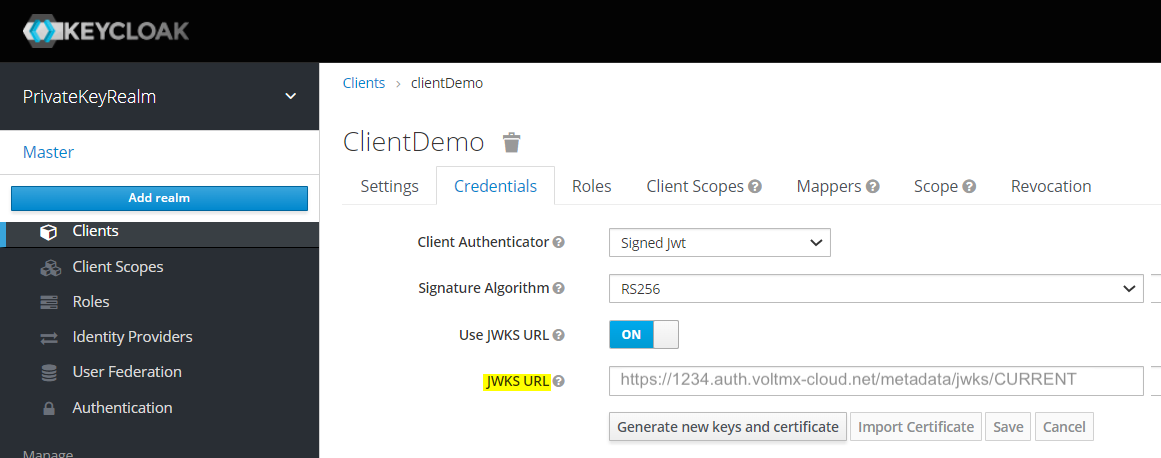Open the Client Authenticator dropdown
This screenshot has width=1161, height=458.
(x=719, y=242)
